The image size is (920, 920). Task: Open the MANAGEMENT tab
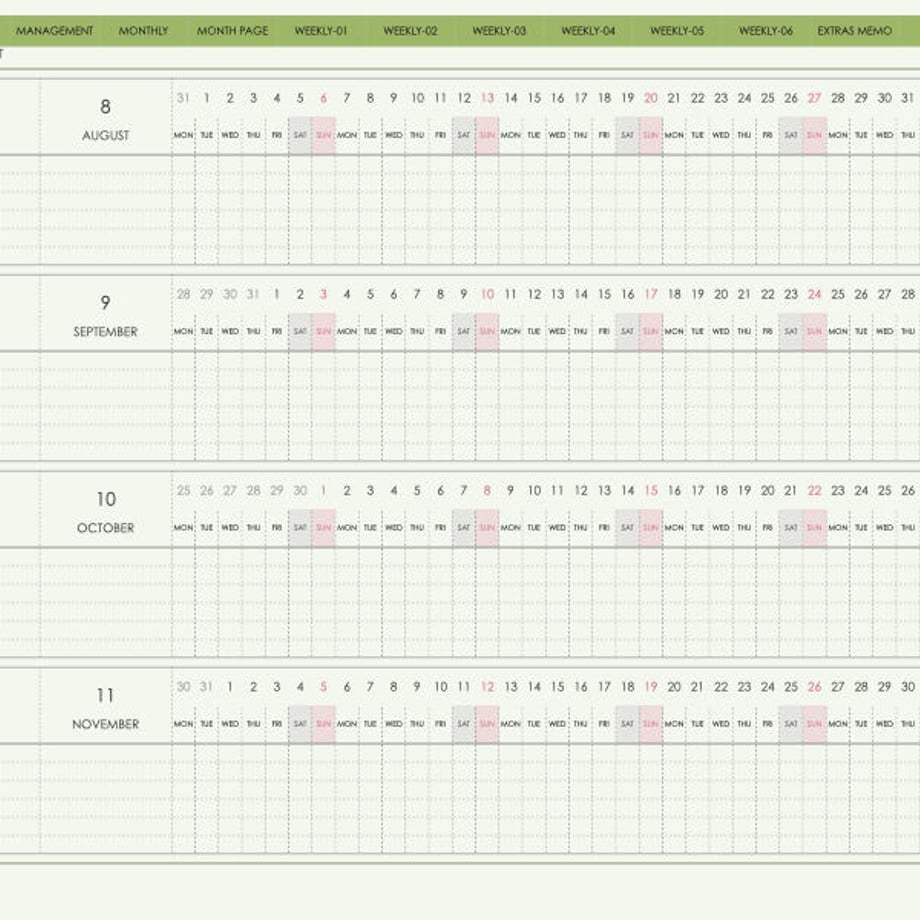coord(55,31)
